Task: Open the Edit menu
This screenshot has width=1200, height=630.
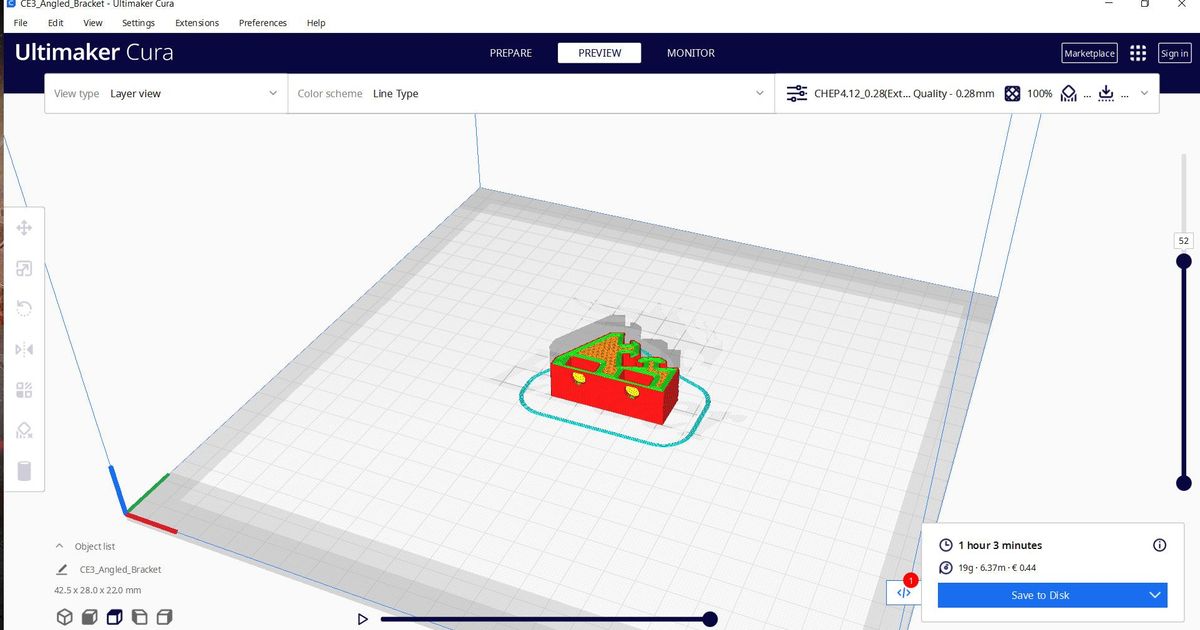Action: pyautogui.click(x=56, y=23)
